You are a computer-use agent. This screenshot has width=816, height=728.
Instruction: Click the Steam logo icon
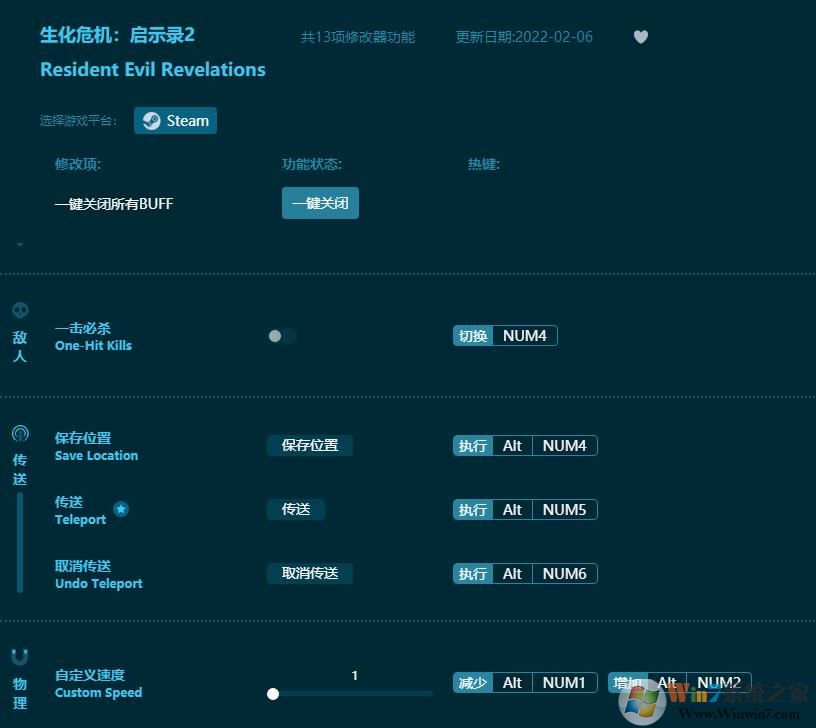pos(151,121)
